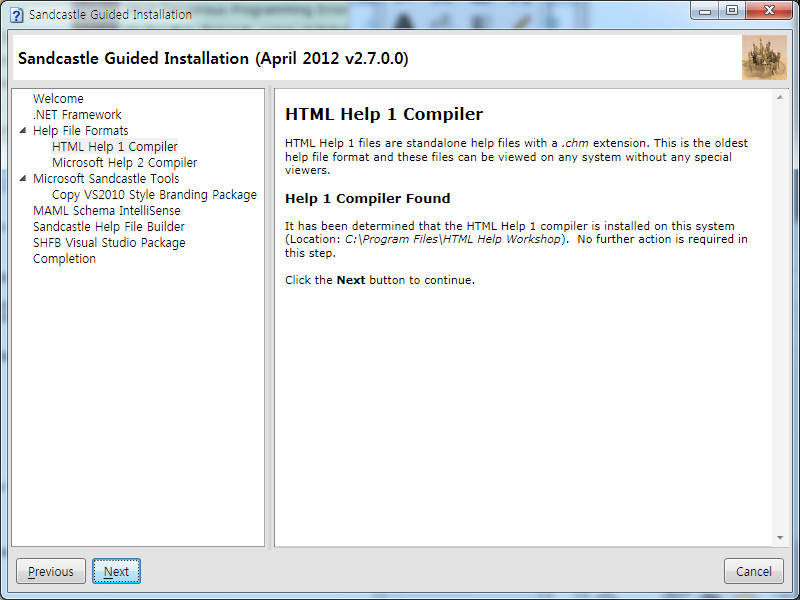Select Sandcastle Help File Builder in the list

pyautogui.click(x=110, y=226)
